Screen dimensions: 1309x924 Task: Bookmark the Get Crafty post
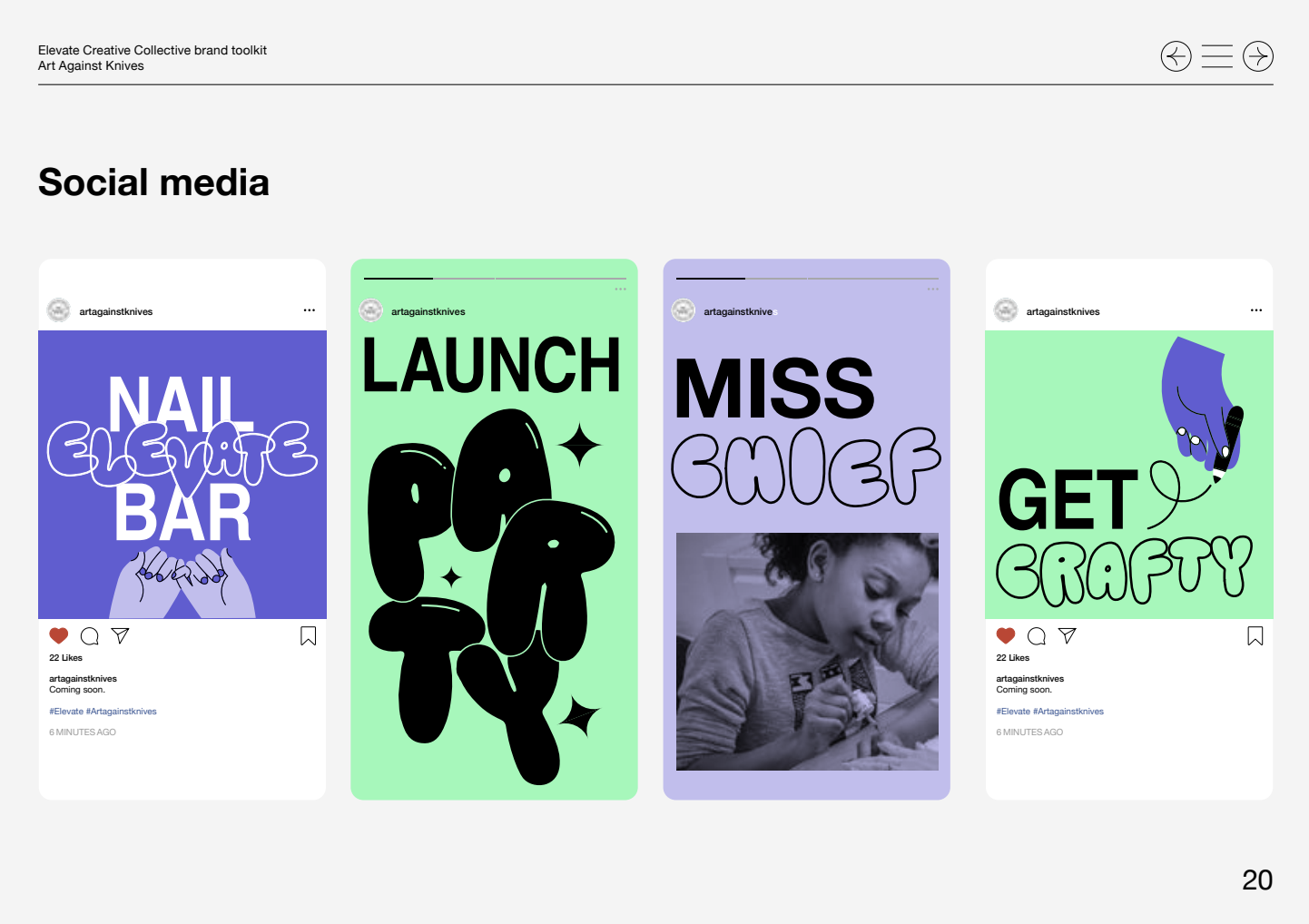click(x=1255, y=636)
